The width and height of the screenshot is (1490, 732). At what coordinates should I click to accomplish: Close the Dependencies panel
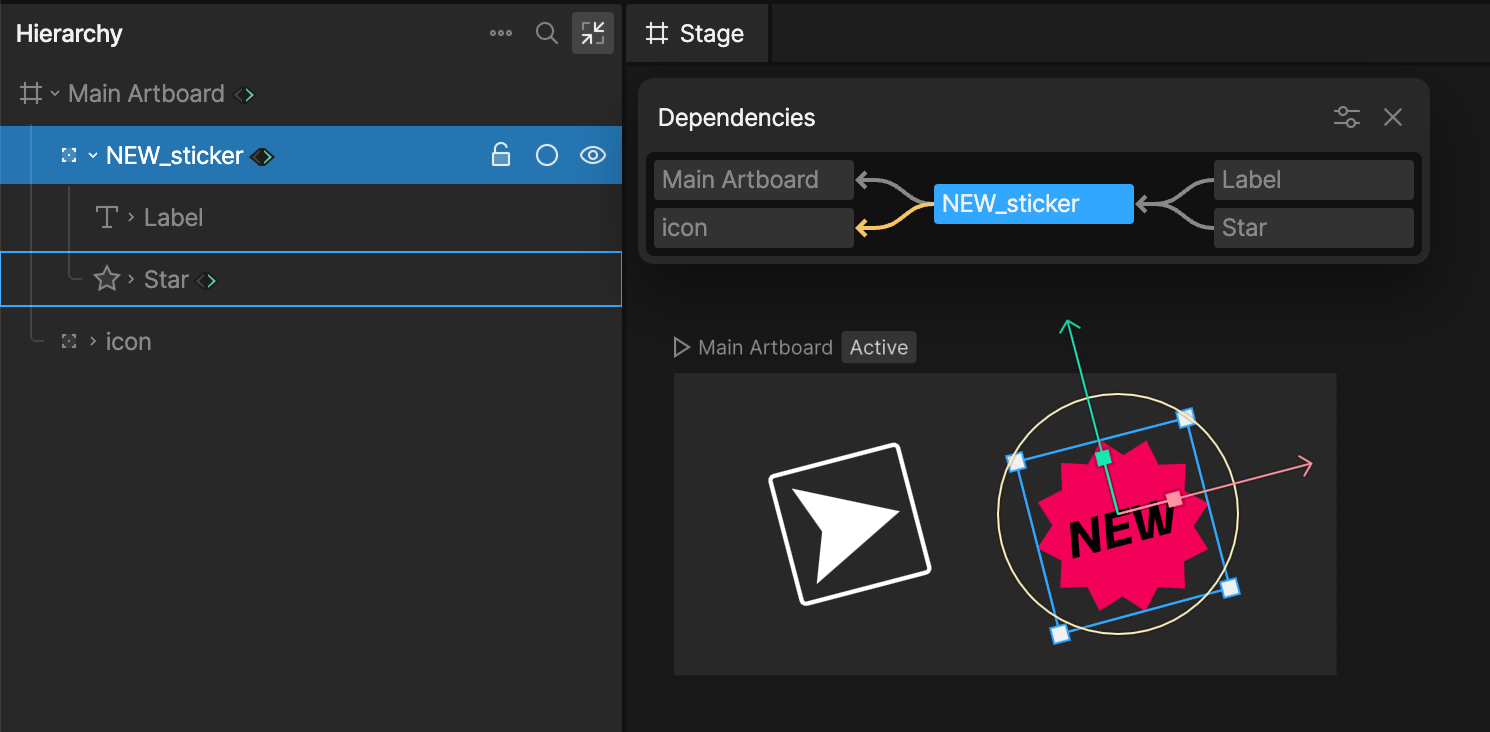click(1393, 117)
